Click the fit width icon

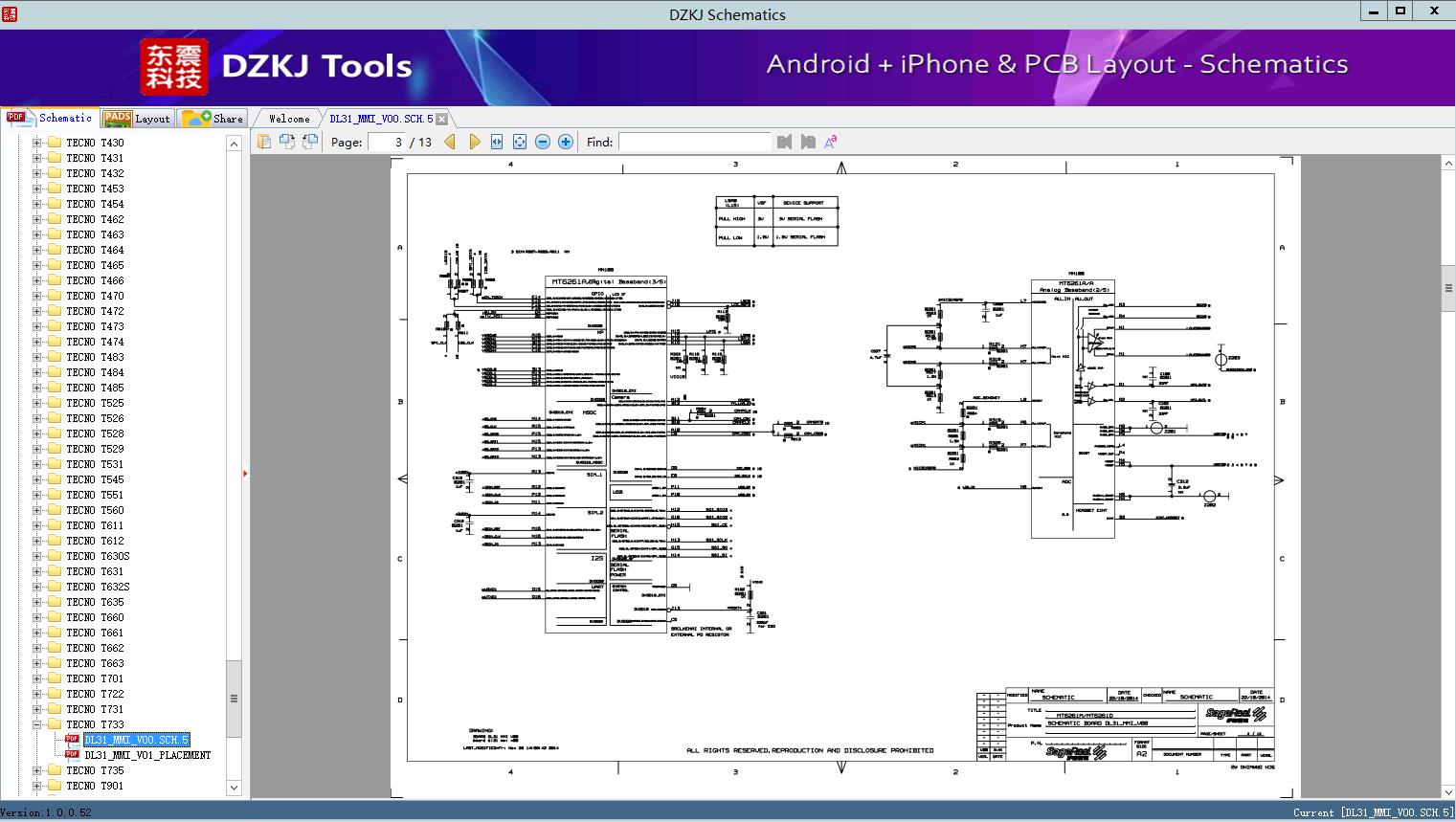point(497,142)
